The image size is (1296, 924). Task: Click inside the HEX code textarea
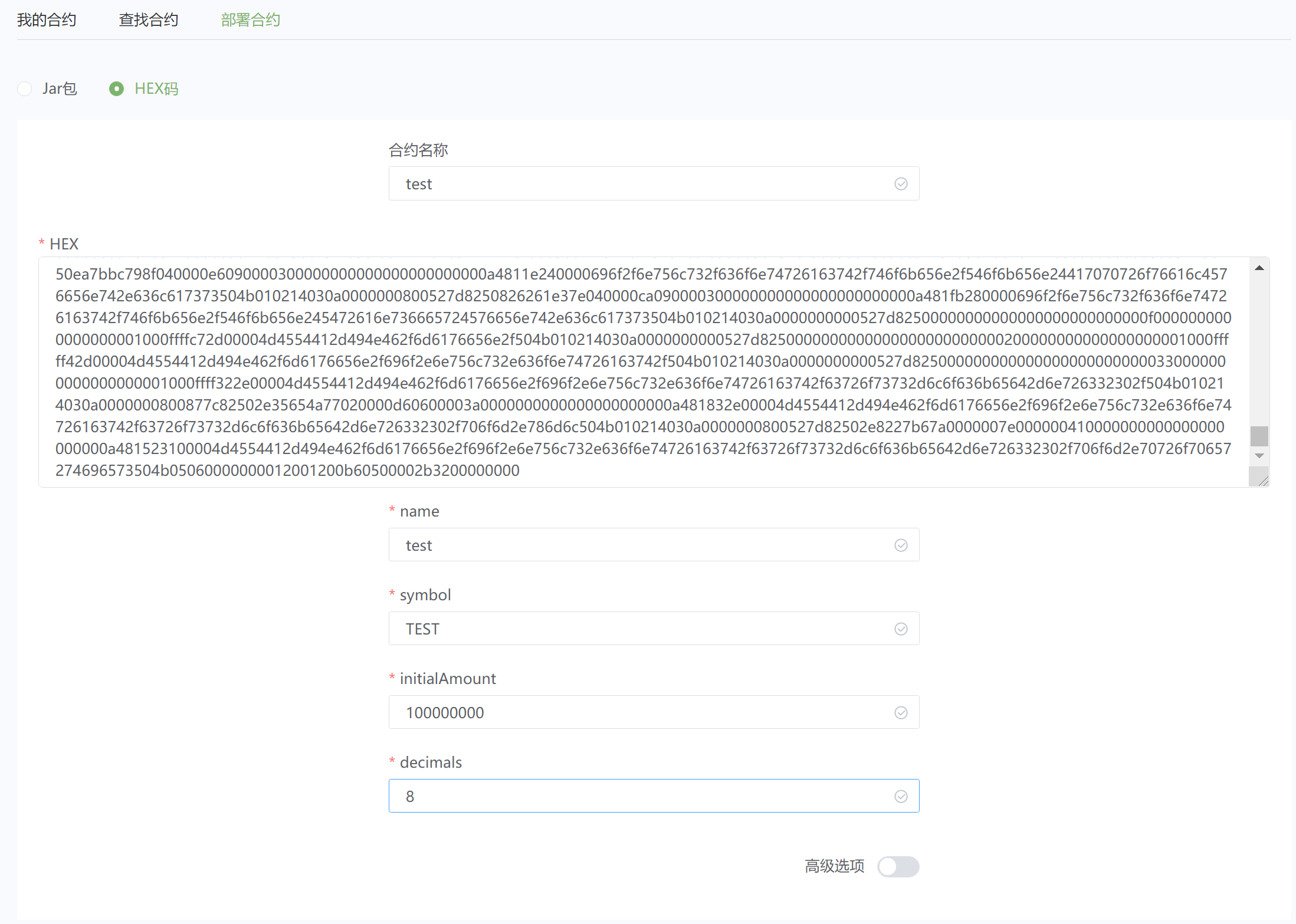pos(643,371)
